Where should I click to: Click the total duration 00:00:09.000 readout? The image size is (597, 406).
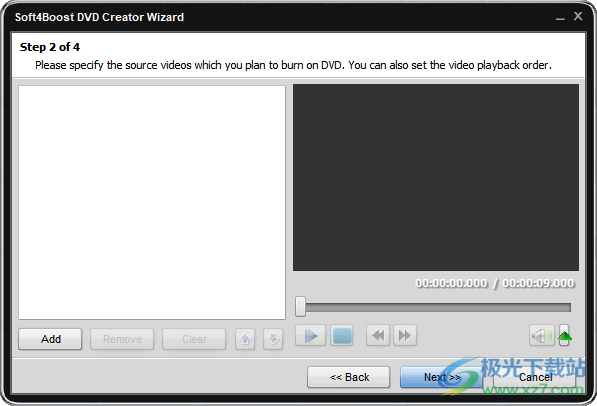(x=538, y=283)
